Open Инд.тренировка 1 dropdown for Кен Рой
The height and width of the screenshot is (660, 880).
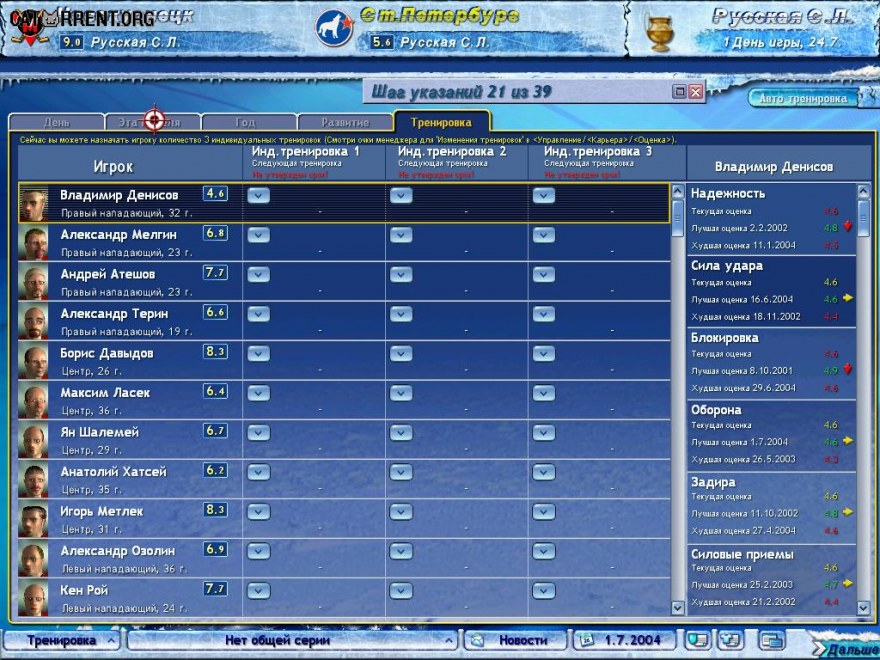[259, 590]
